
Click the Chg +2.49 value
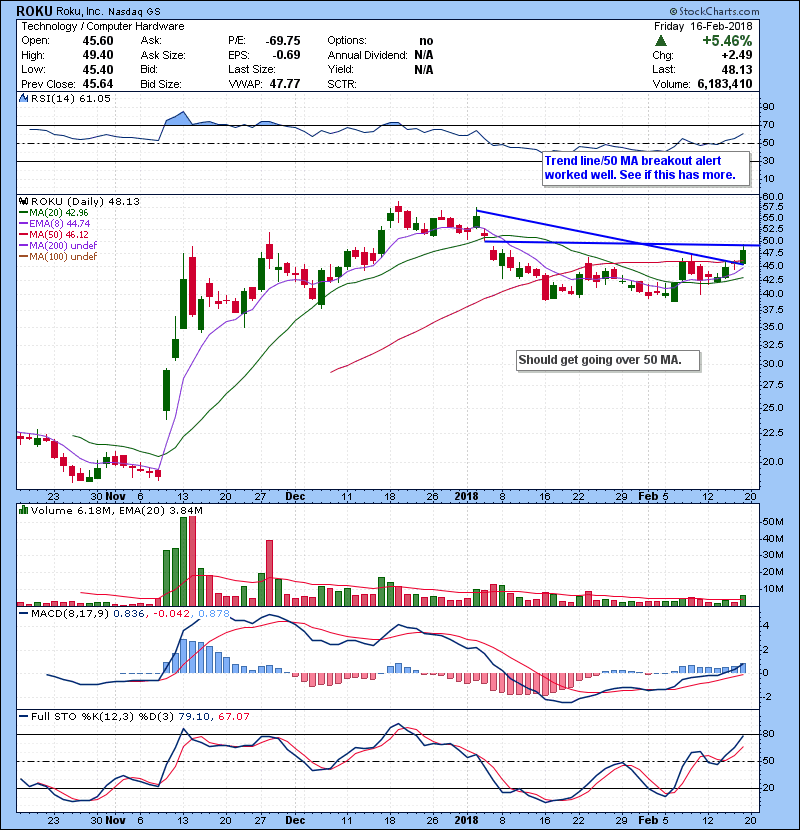736,55
